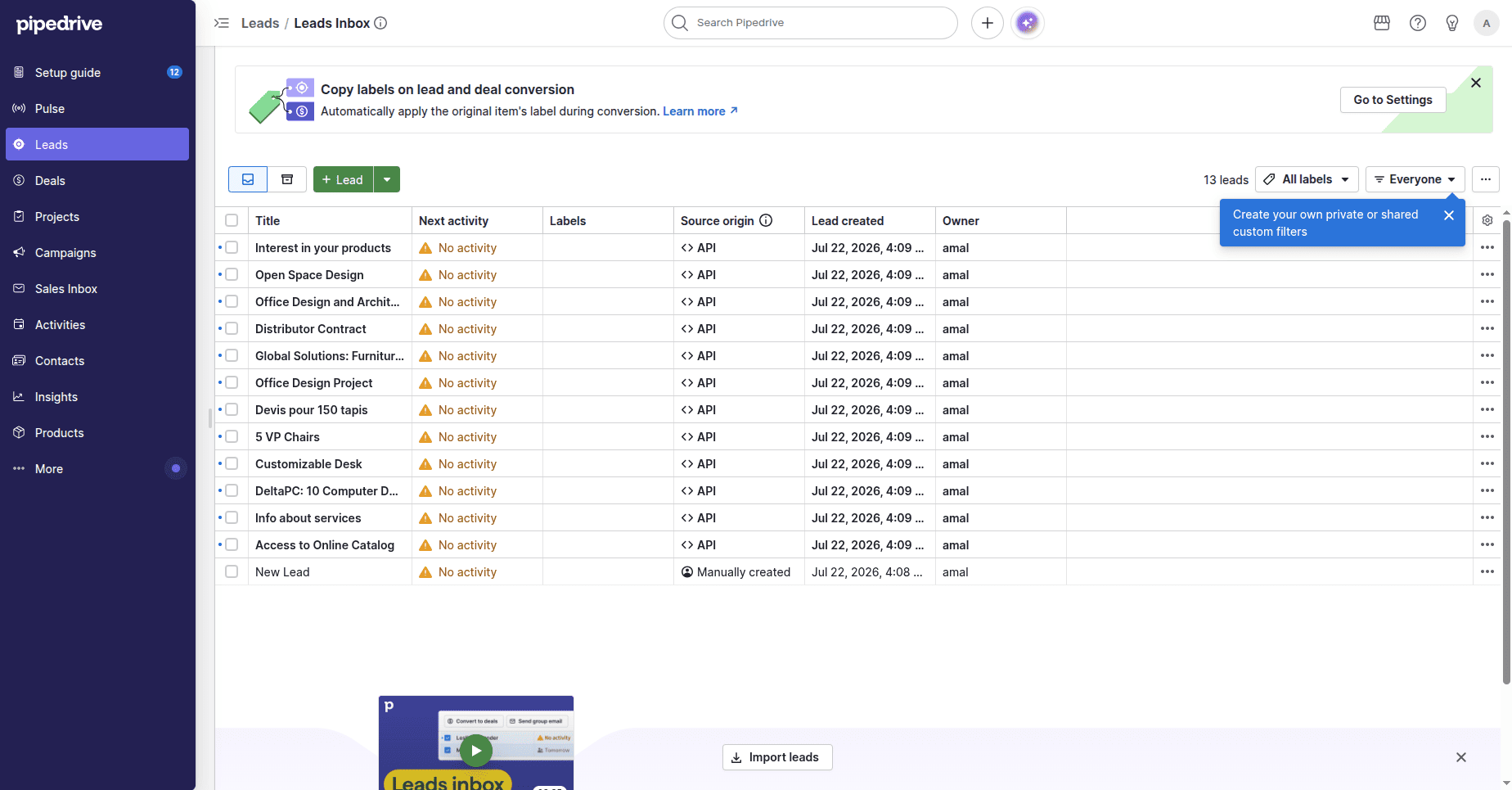1512x790 pixels.
Task: Go to Deals in sidebar
Action: (x=97, y=180)
